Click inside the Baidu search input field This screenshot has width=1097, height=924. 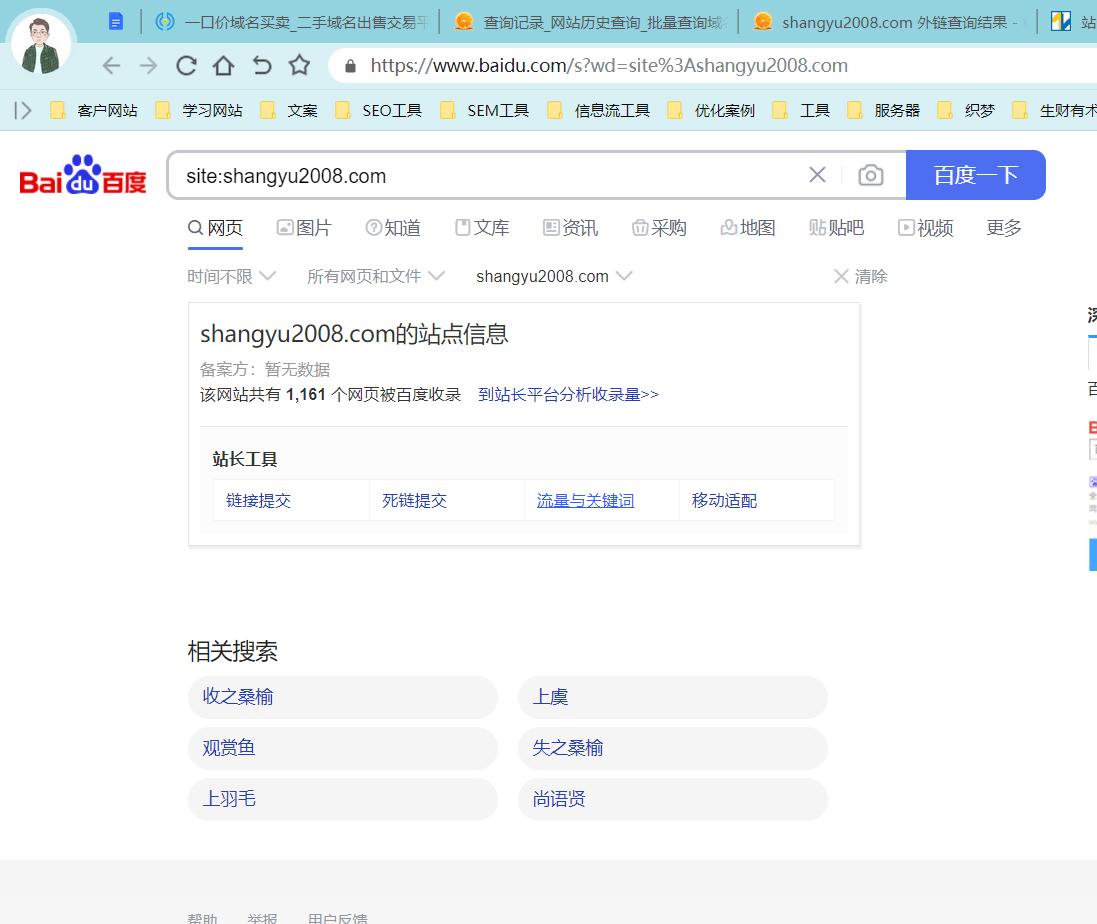(x=450, y=175)
